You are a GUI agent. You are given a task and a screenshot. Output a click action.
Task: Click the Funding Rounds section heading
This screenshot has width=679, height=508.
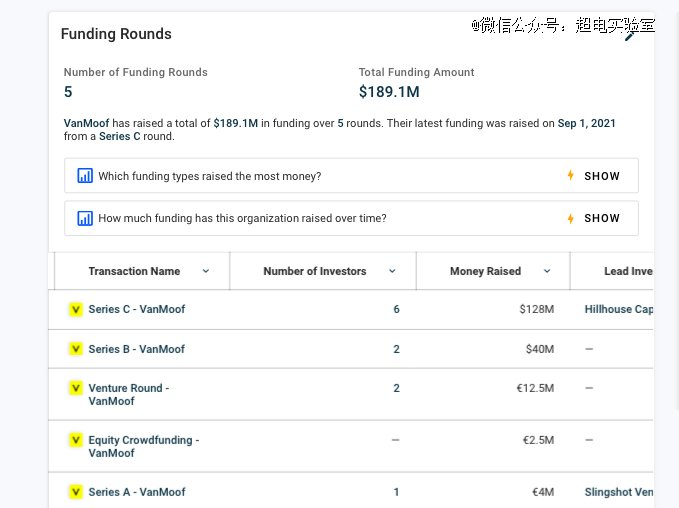[116, 34]
